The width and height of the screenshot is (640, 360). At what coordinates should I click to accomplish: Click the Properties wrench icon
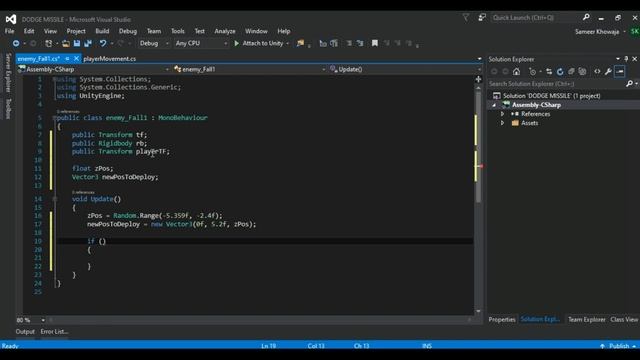[x=608, y=72]
